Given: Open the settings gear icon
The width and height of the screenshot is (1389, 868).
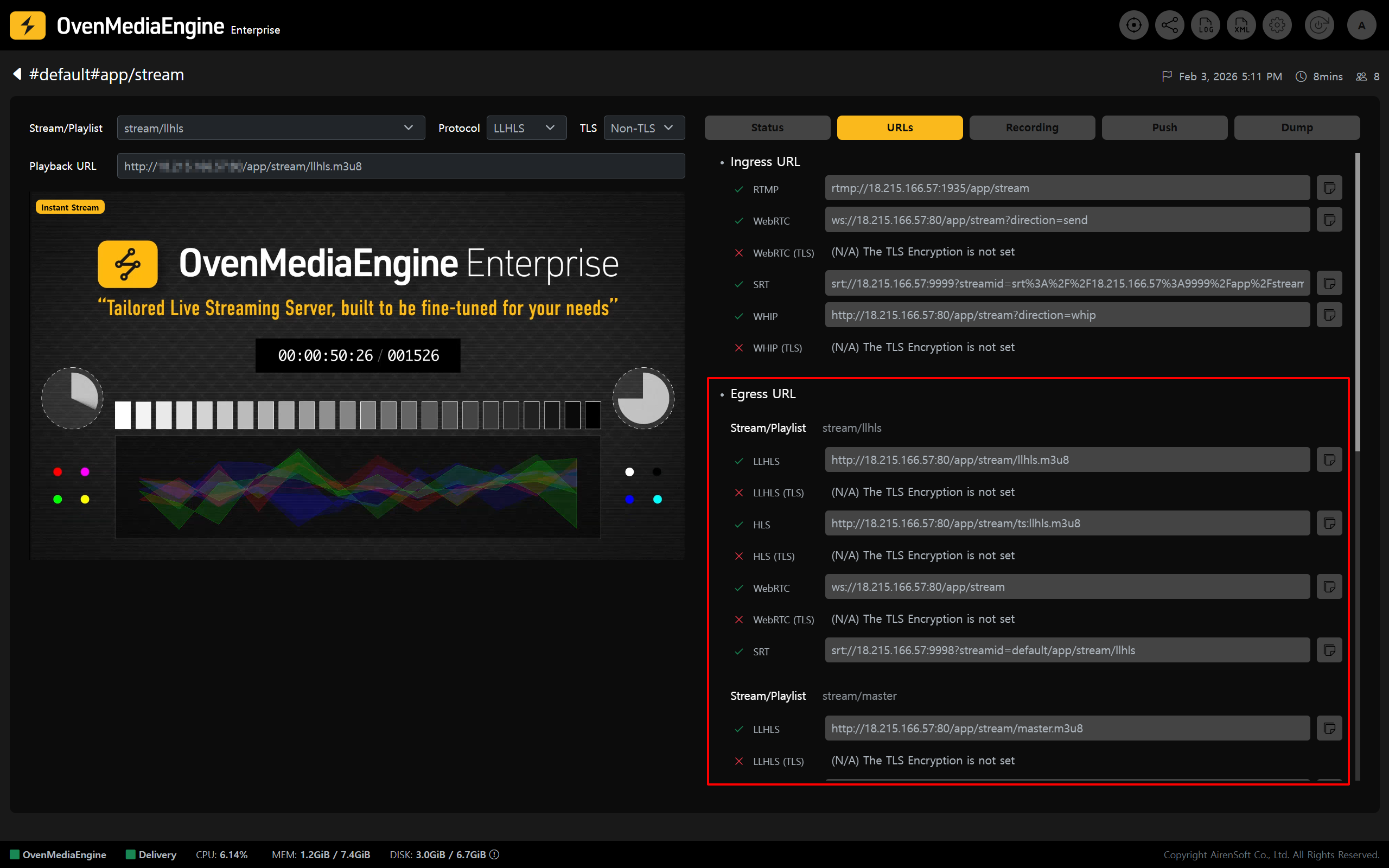Looking at the screenshot, I should 1277,25.
